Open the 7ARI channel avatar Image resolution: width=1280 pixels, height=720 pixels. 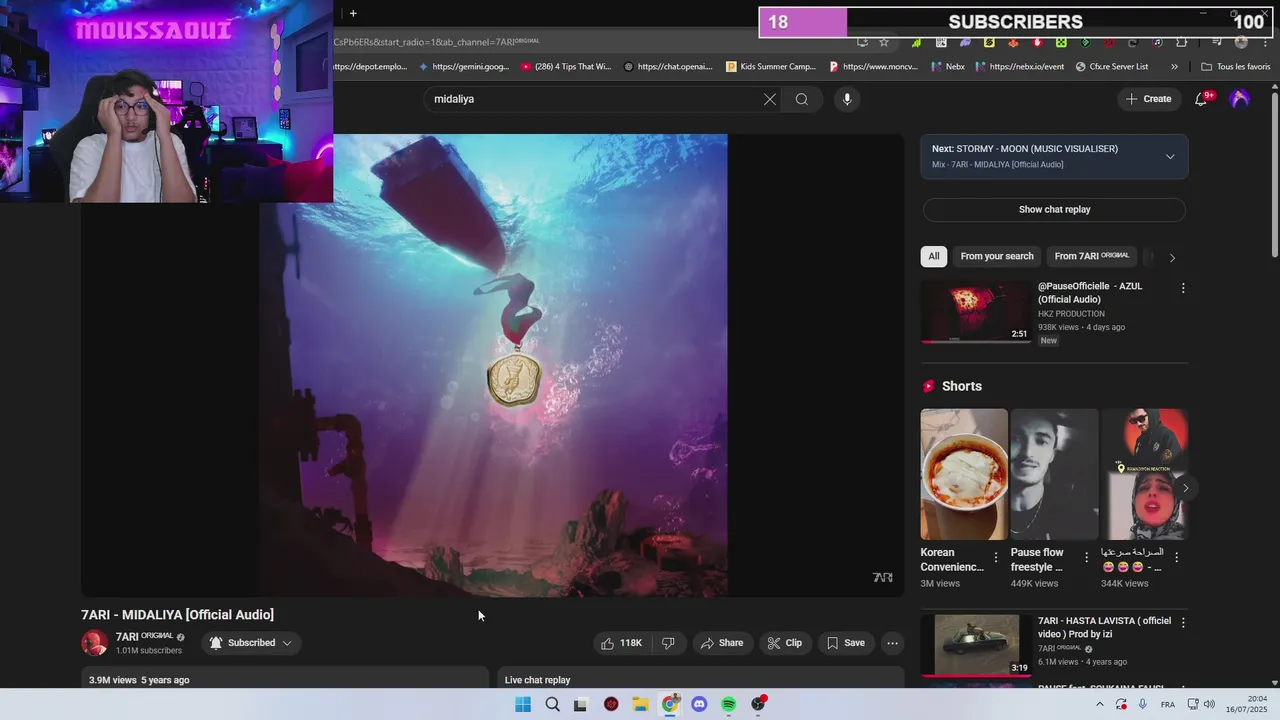(94, 643)
